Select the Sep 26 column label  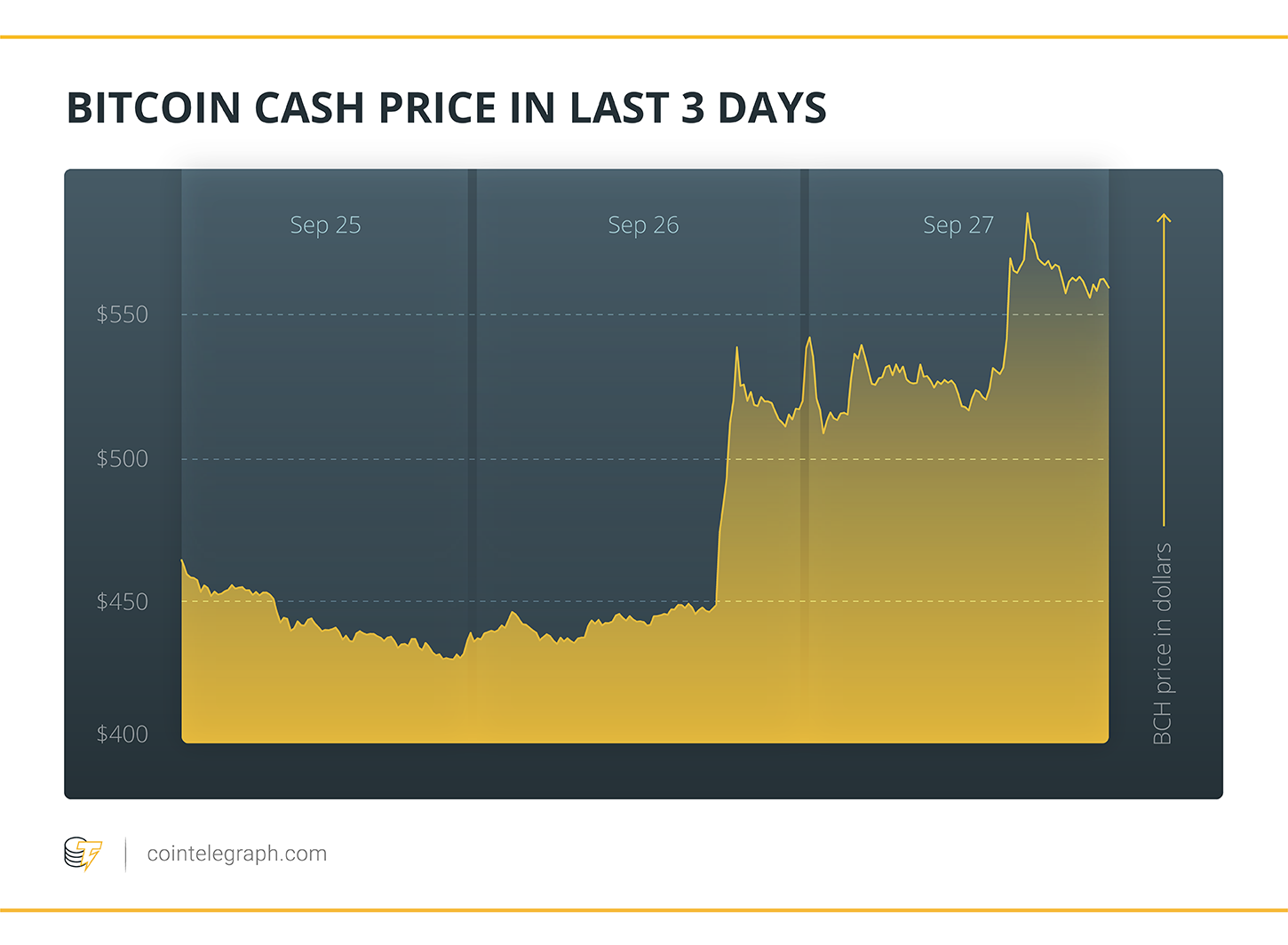tap(643, 226)
